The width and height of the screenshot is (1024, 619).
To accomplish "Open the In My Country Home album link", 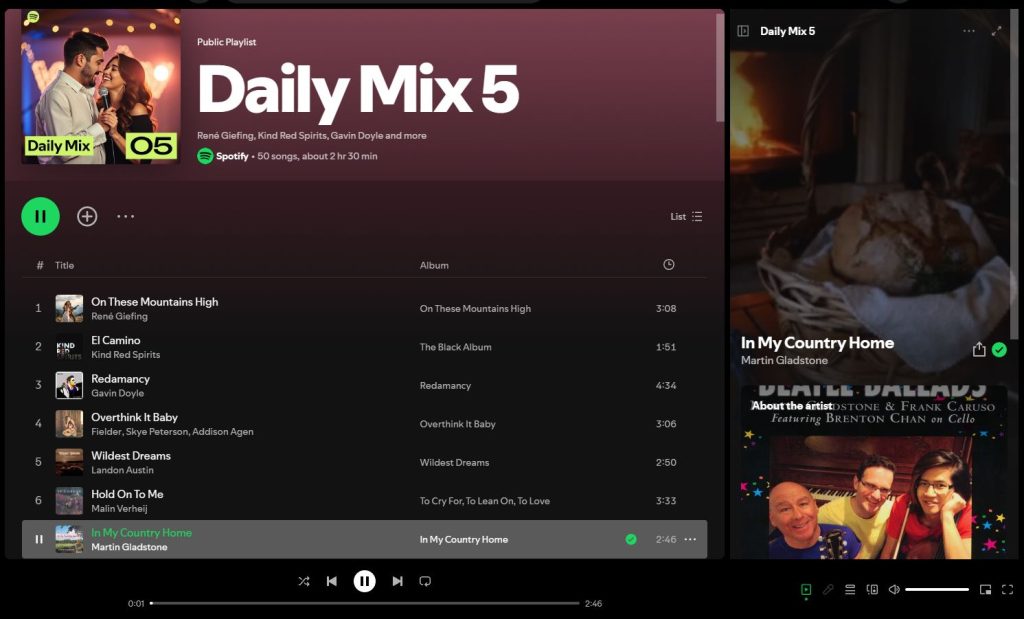I will (464, 539).
